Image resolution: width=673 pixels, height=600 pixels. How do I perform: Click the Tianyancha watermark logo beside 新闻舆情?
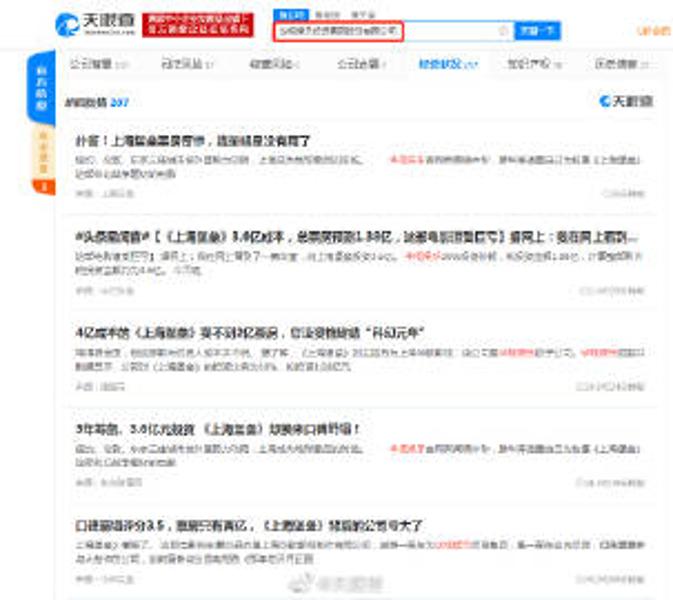point(626,101)
